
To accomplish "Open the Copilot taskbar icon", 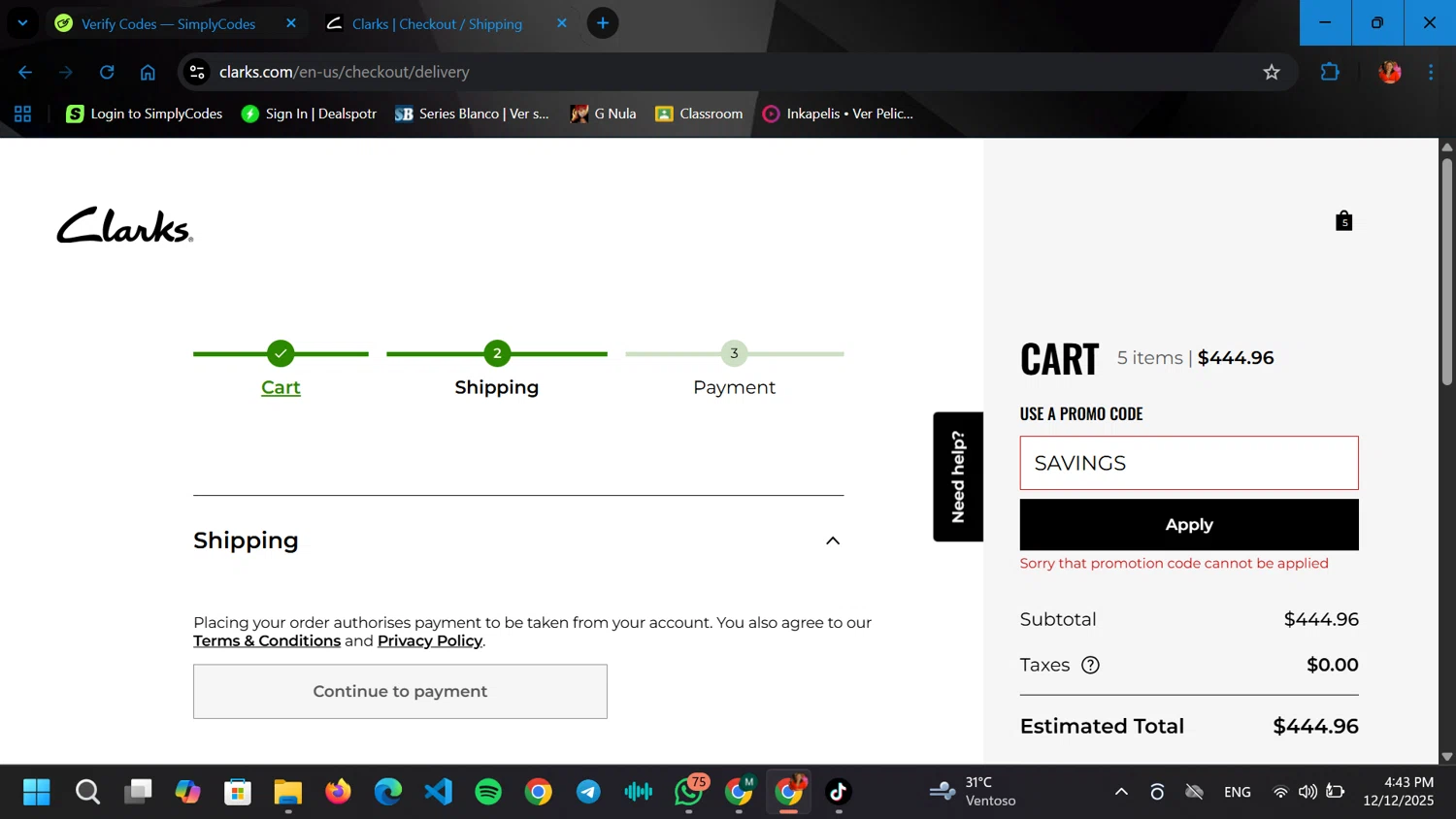I will pos(187,792).
